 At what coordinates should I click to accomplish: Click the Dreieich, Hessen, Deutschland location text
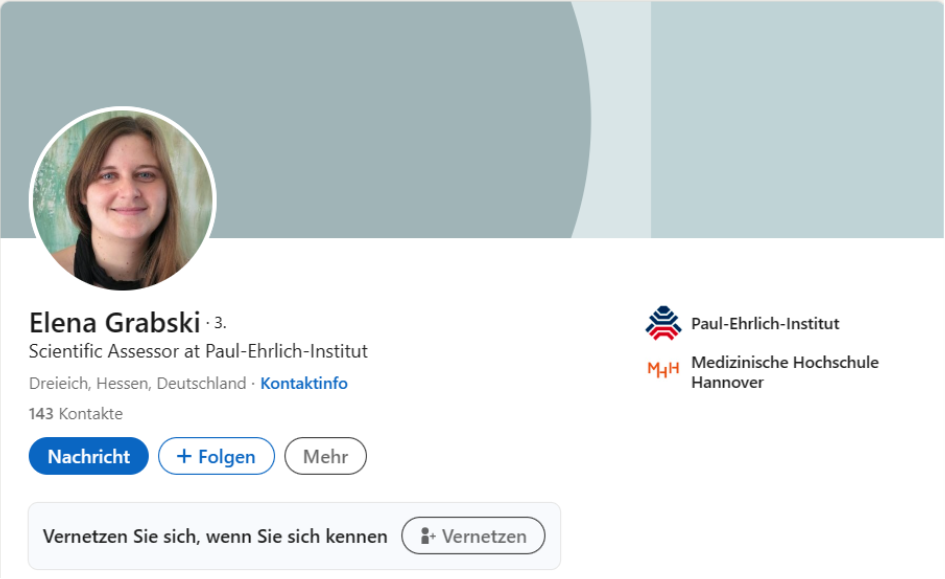[137, 383]
